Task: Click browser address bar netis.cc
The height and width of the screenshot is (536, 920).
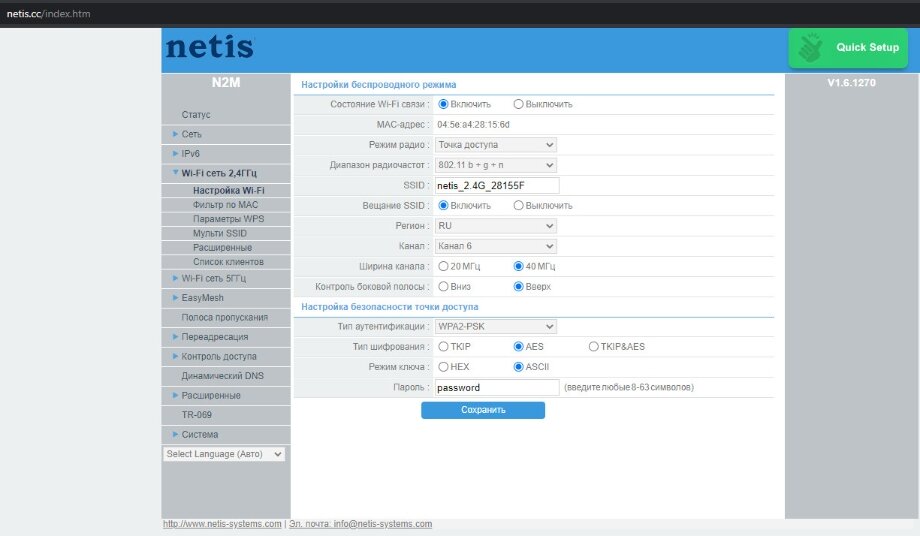Action: click(x=49, y=13)
